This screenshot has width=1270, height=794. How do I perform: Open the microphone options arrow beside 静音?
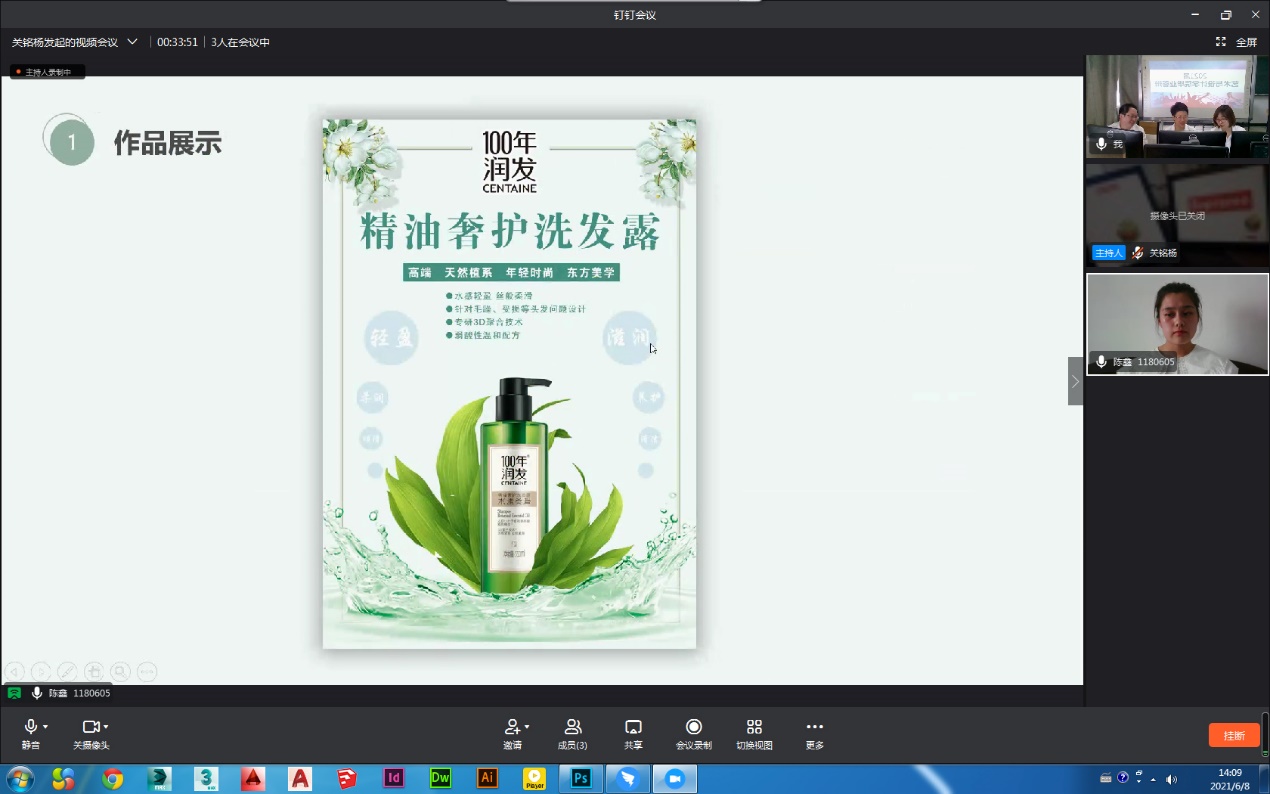pos(46,727)
